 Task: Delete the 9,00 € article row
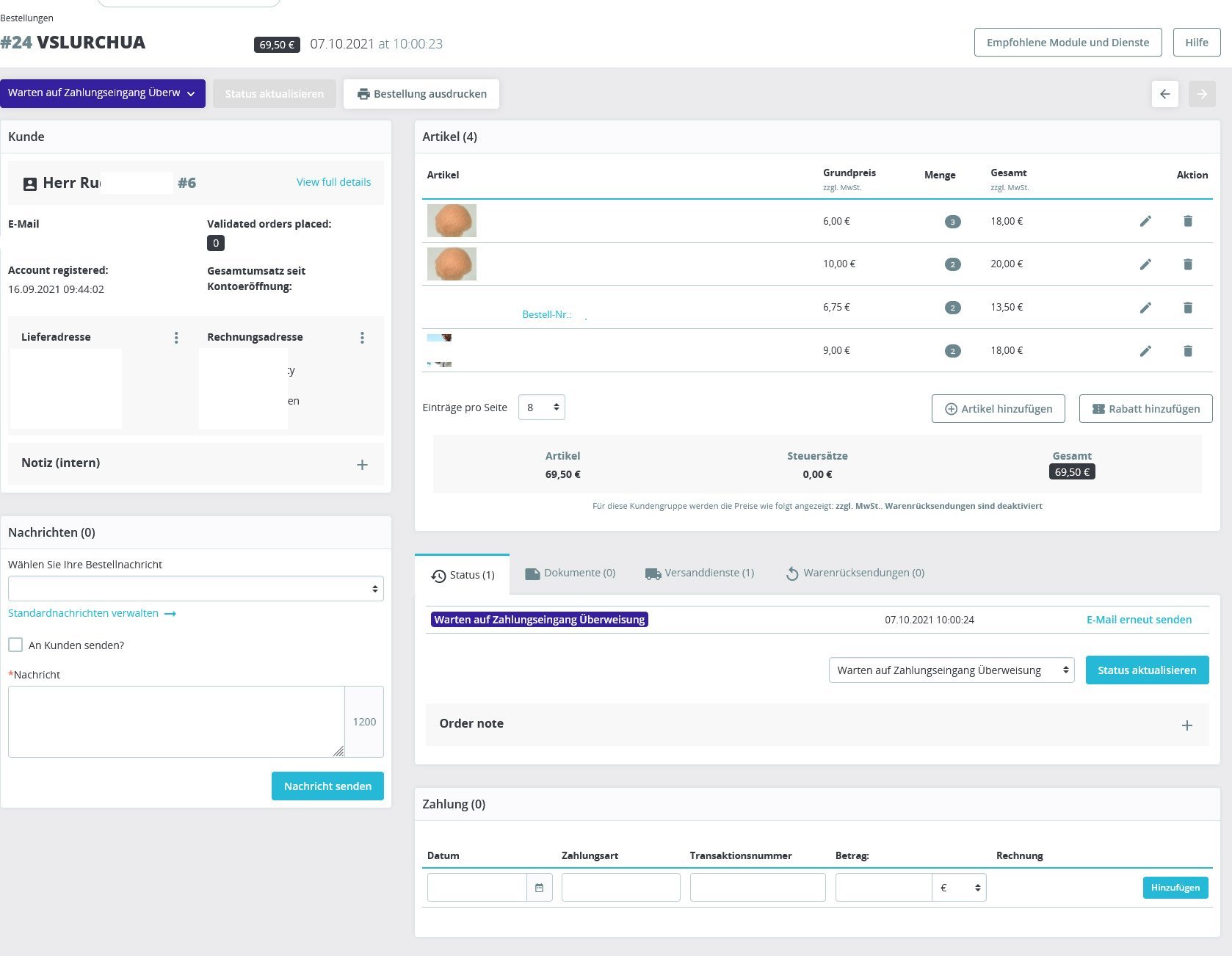tap(1188, 351)
